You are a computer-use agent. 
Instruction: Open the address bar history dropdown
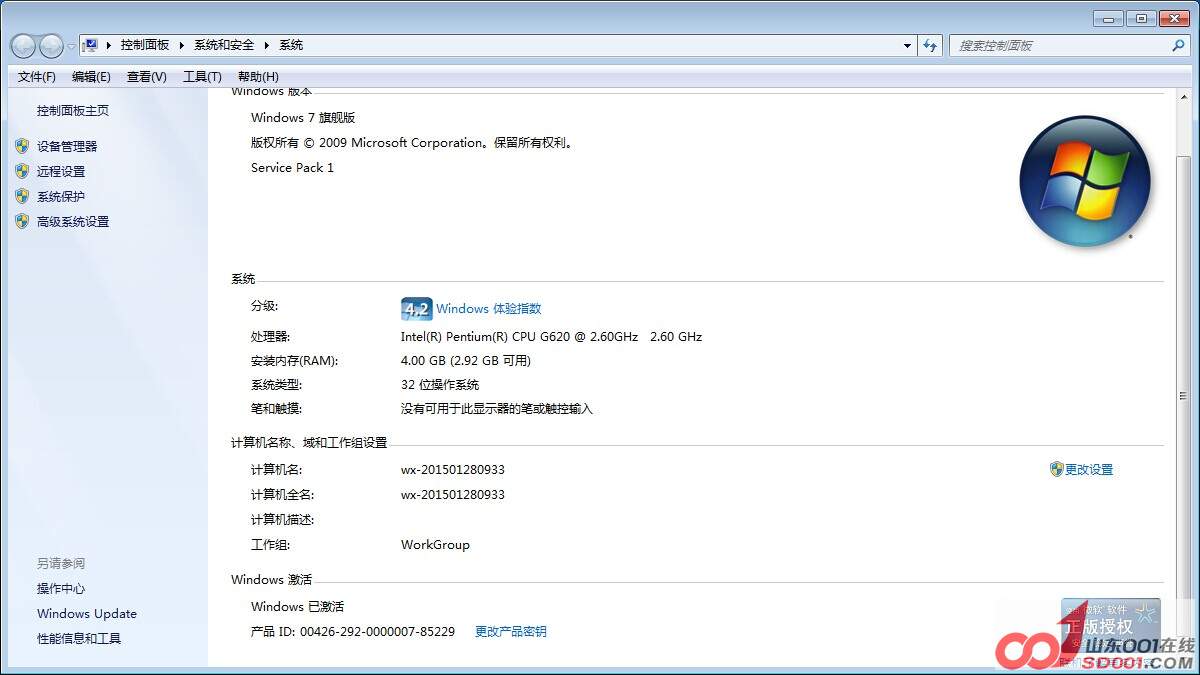point(907,46)
